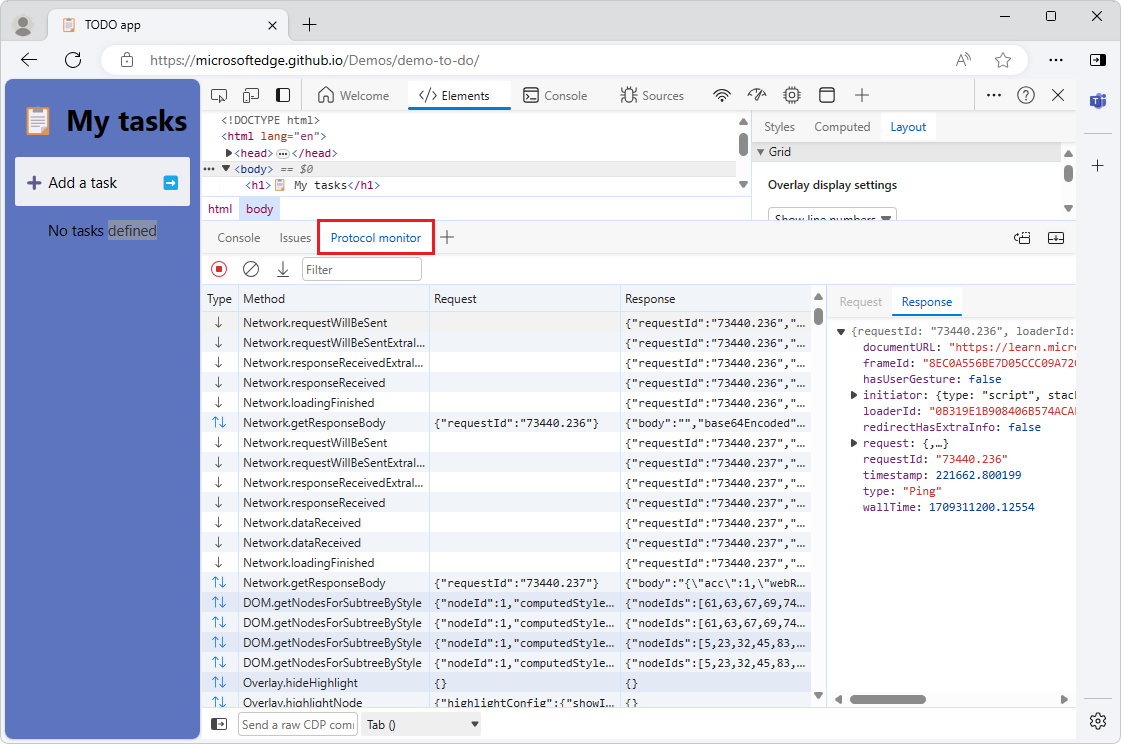
Task: Toggle the activity bar sidebar icon
Action: click(x=283, y=95)
